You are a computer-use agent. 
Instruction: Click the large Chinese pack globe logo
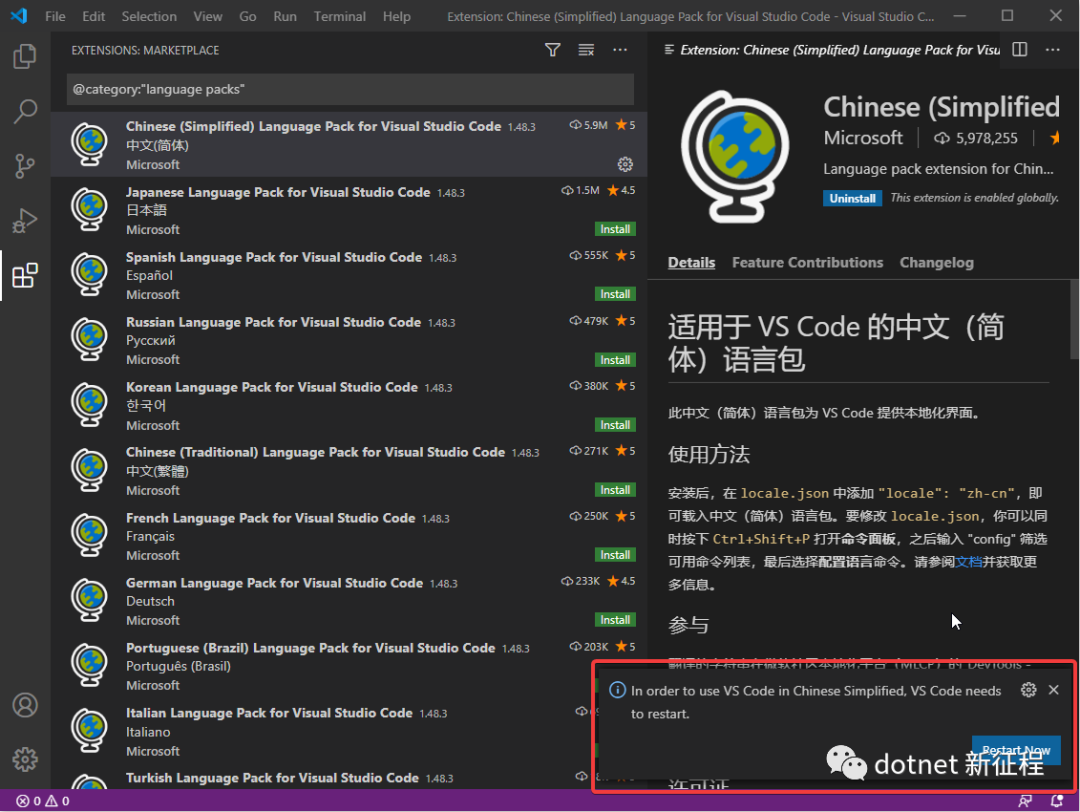tap(735, 156)
